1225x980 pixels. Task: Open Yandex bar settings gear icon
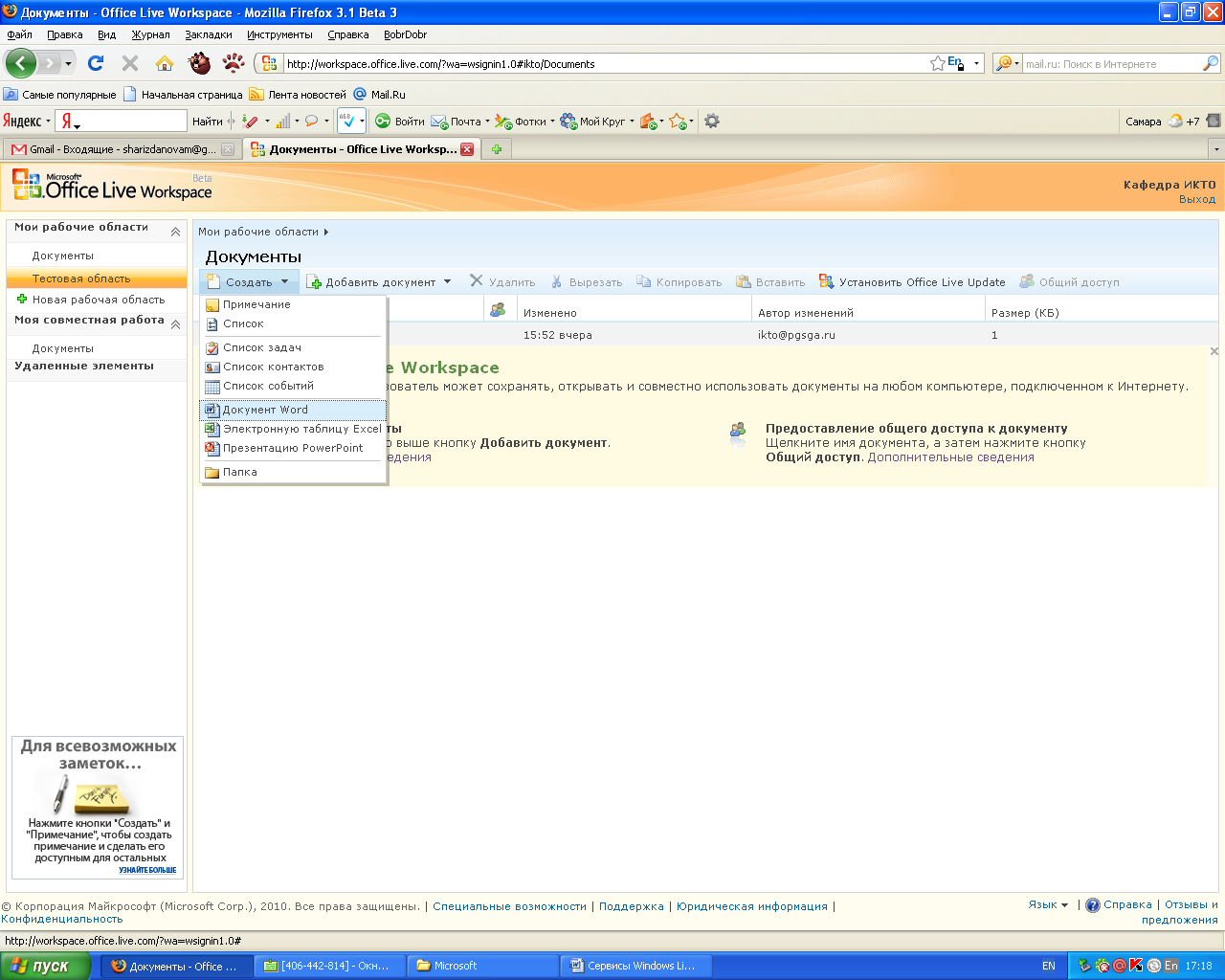pos(711,121)
